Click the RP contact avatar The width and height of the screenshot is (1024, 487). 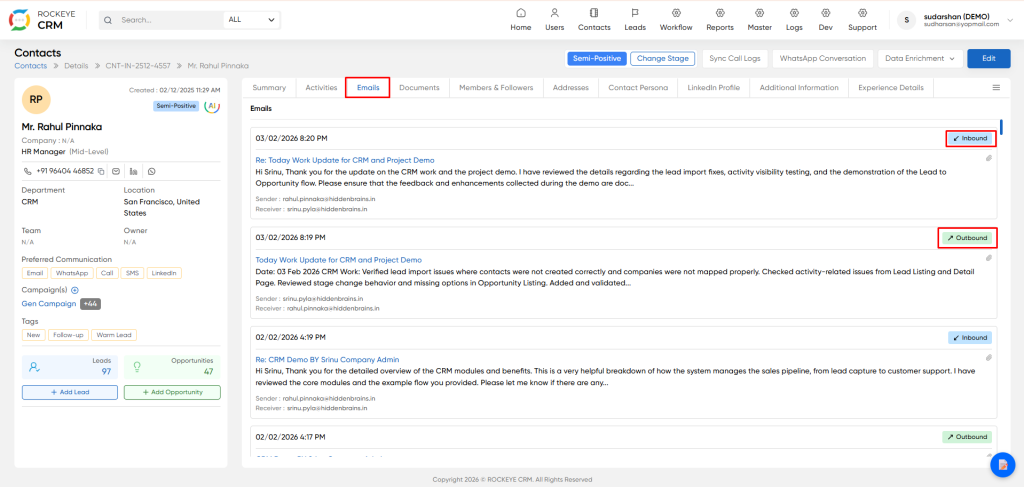pyautogui.click(x=36, y=99)
